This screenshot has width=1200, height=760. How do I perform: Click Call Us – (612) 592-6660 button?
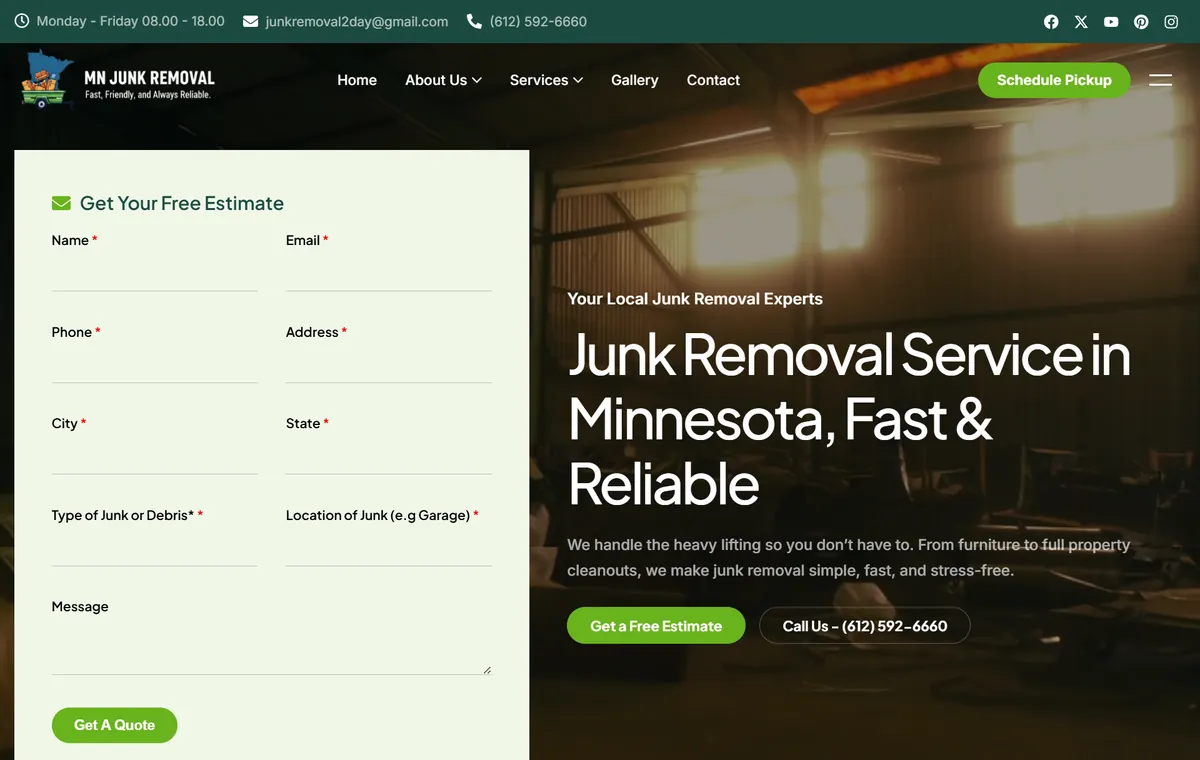pos(865,626)
